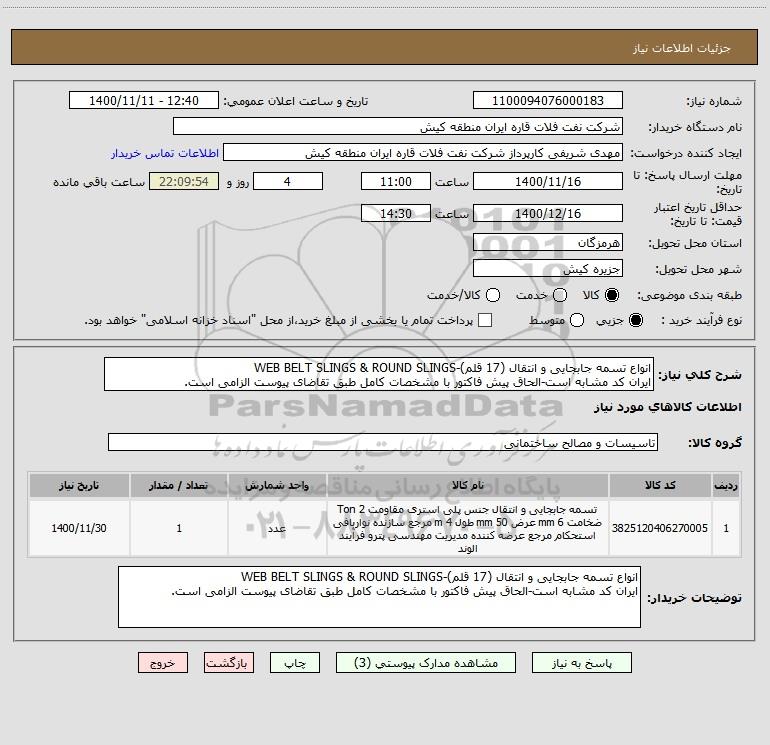This screenshot has height=745, width=770.
Task: Click the response deadline date 1400/11/16
Action: pos(548,181)
